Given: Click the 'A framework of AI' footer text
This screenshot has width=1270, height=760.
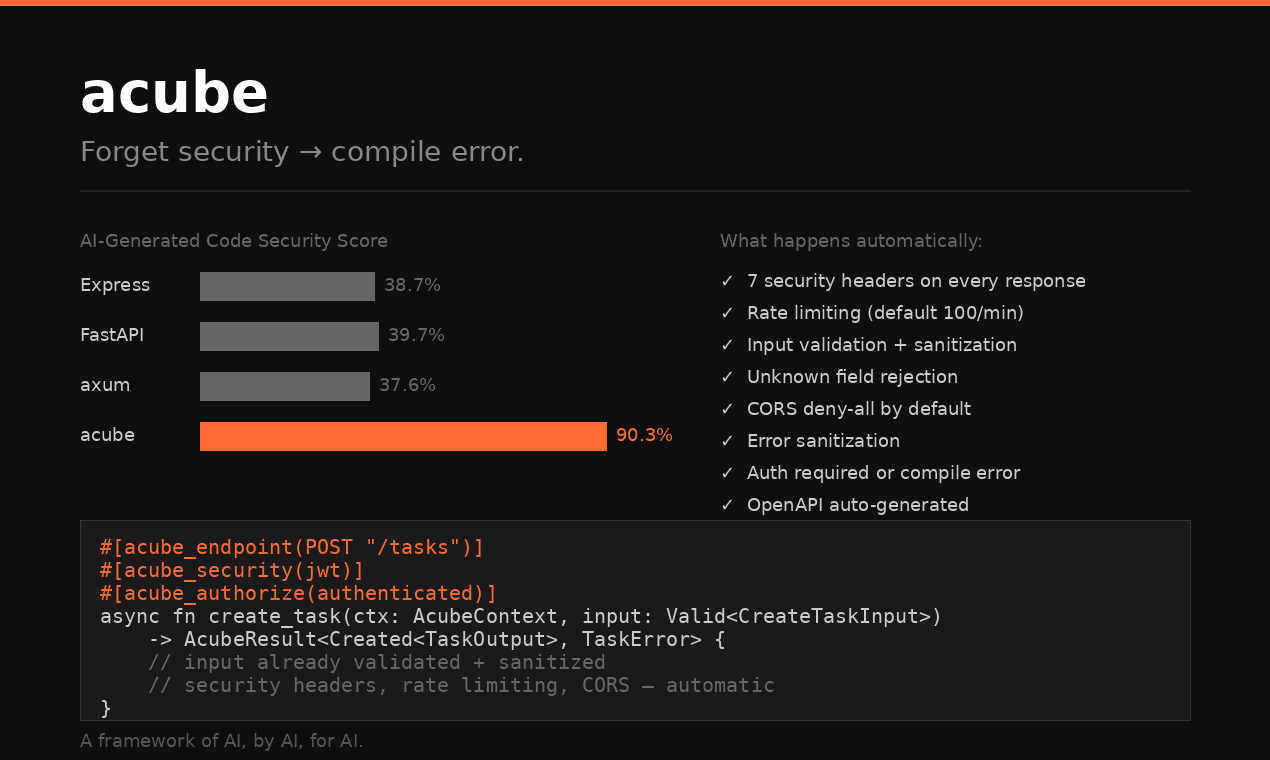Looking at the screenshot, I should [221, 741].
